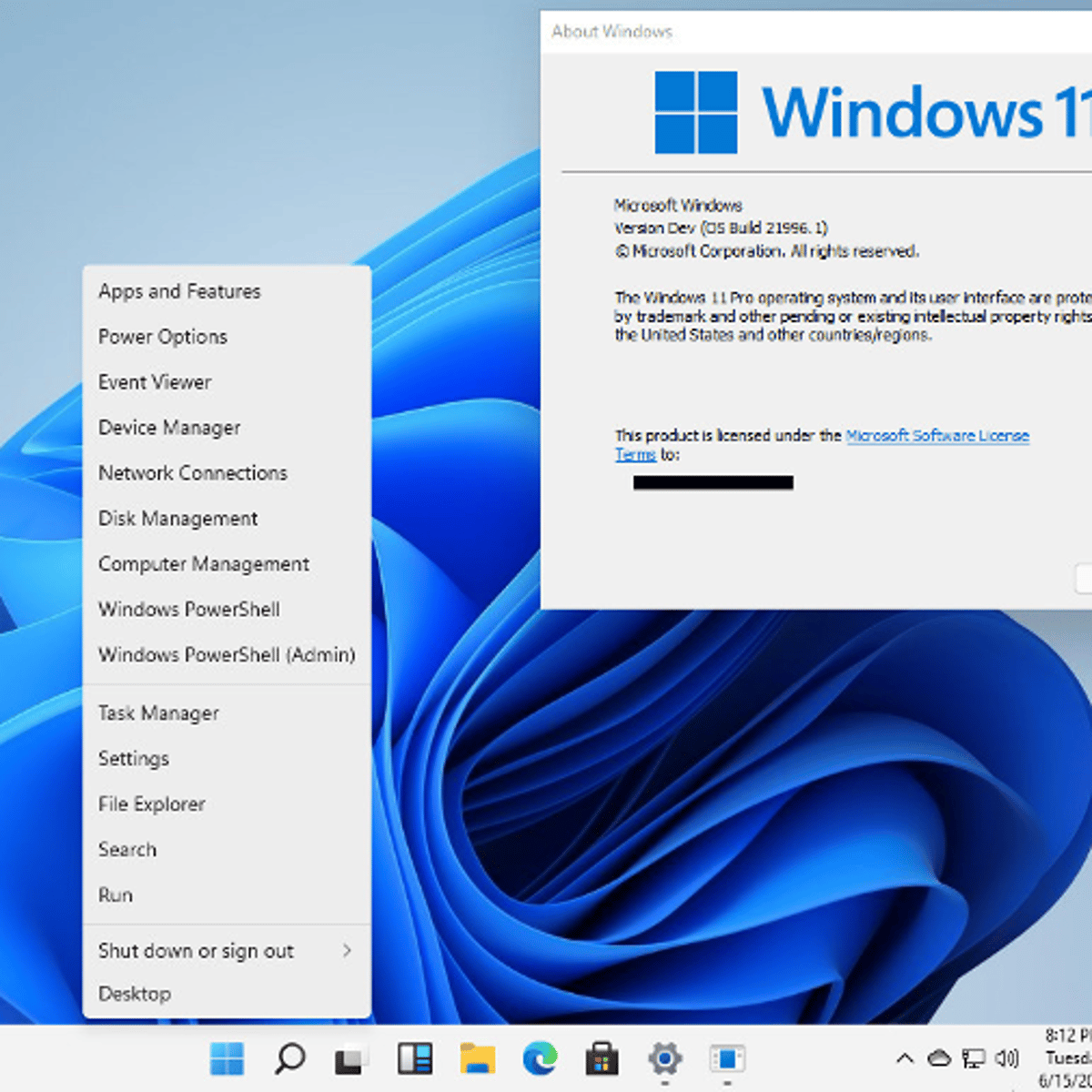This screenshot has width=1092, height=1092.
Task: Open the volume speaker tray icon
Action: pyautogui.click(x=1006, y=1058)
